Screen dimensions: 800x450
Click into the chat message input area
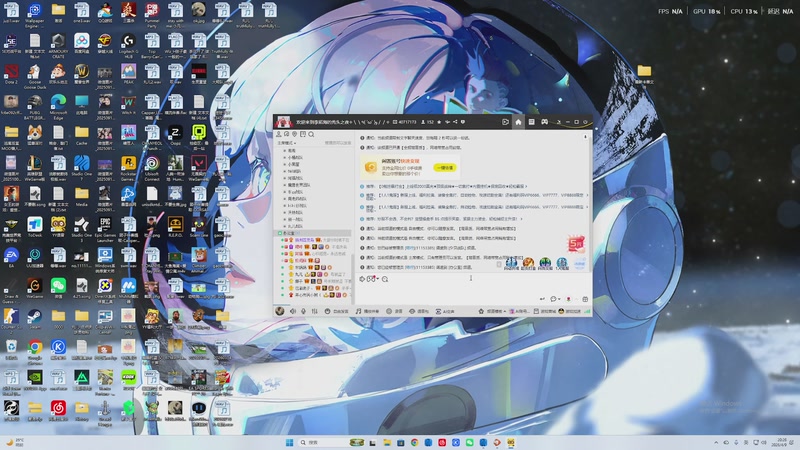[472, 289]
